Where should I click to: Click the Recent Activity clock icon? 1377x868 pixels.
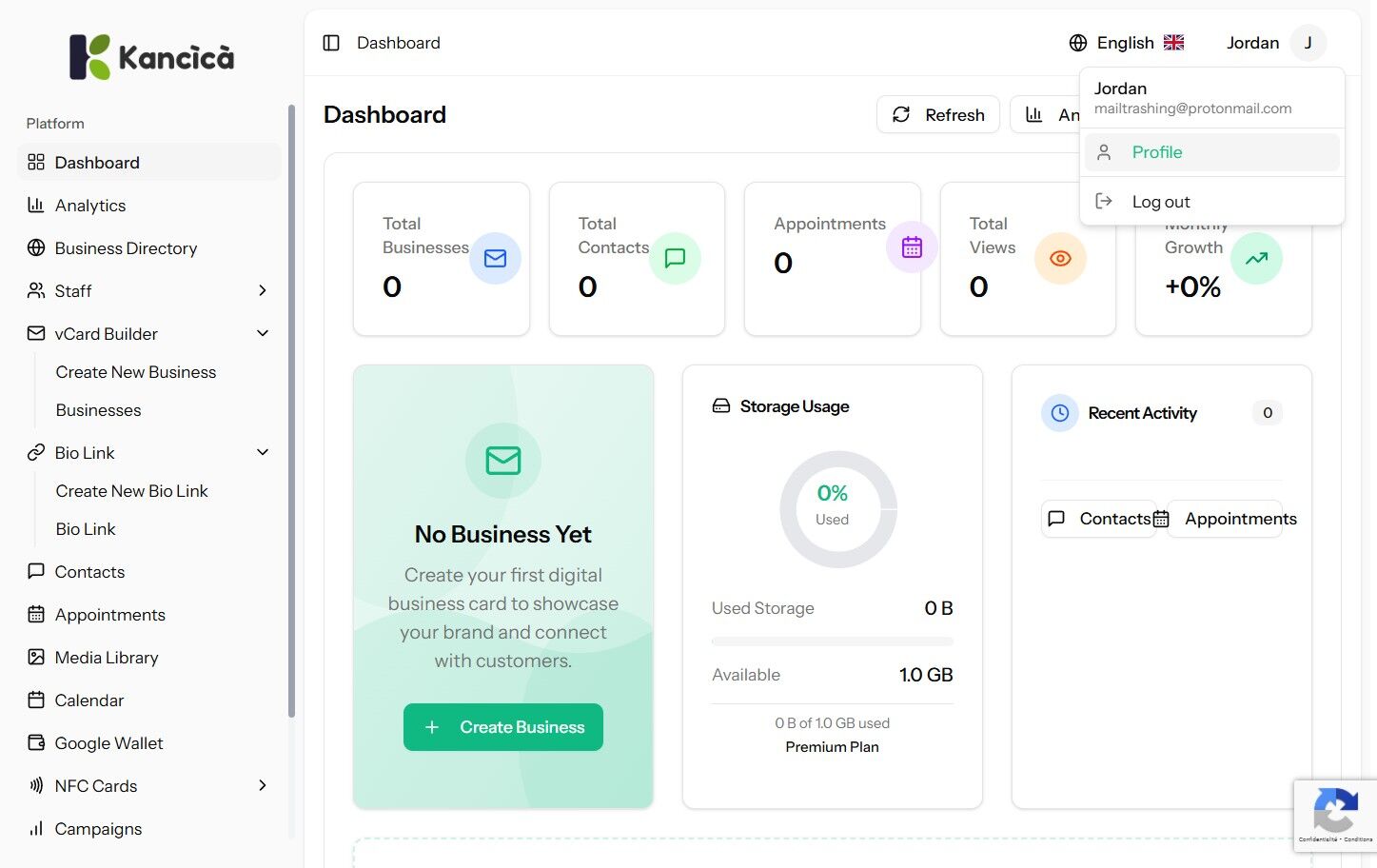tap(1060, 413)
